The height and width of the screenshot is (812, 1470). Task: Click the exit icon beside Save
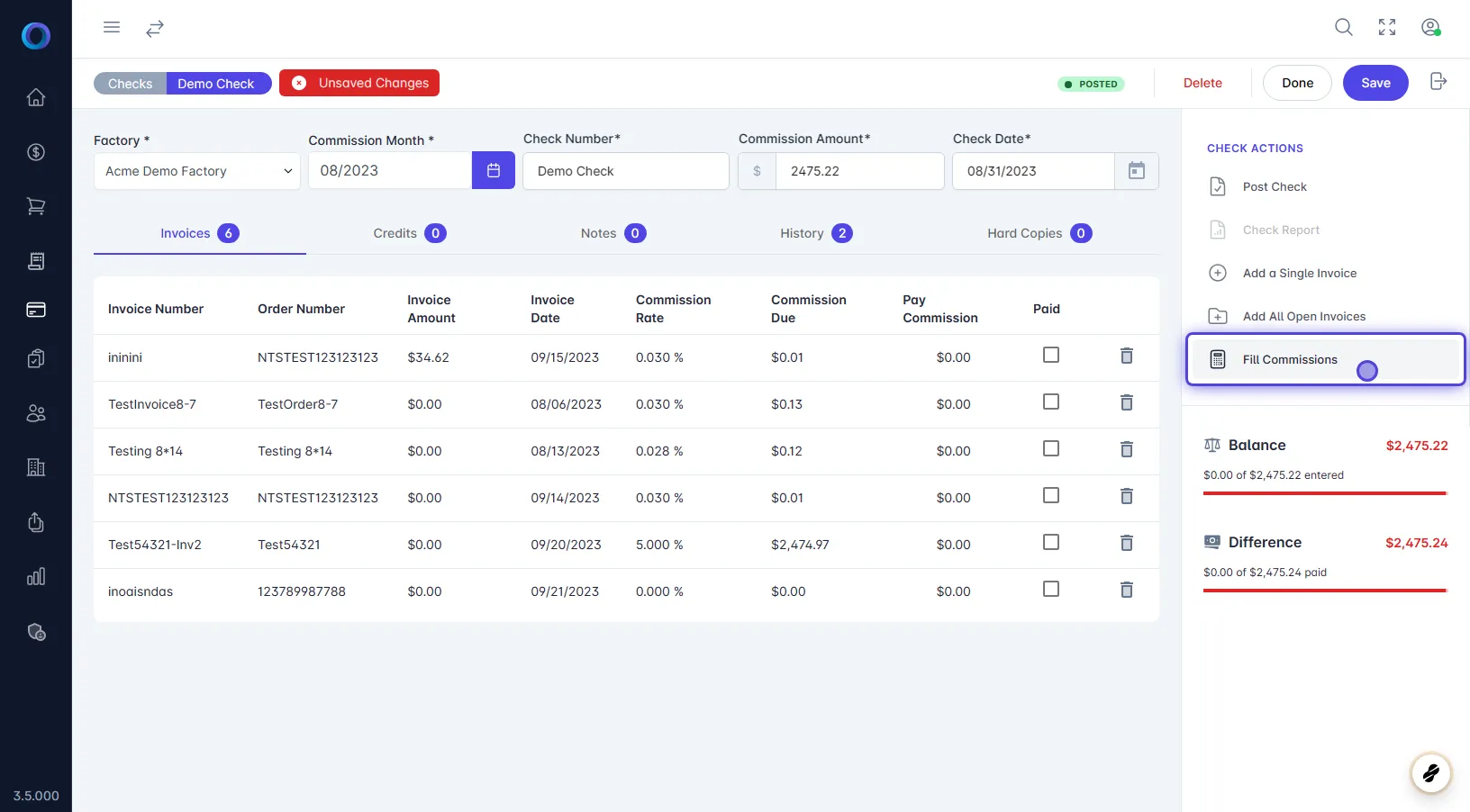coord(1438,82)
